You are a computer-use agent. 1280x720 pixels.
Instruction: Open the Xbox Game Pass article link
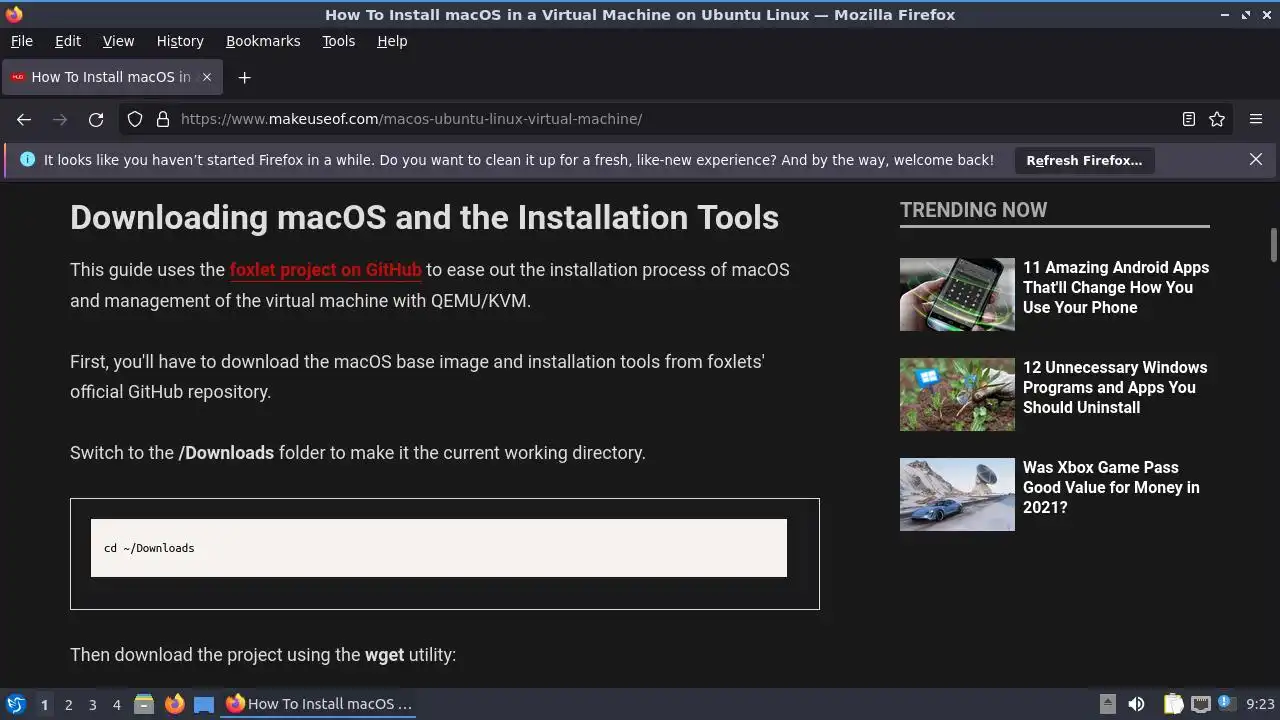pyautogui.click(x=1111, y=487)
